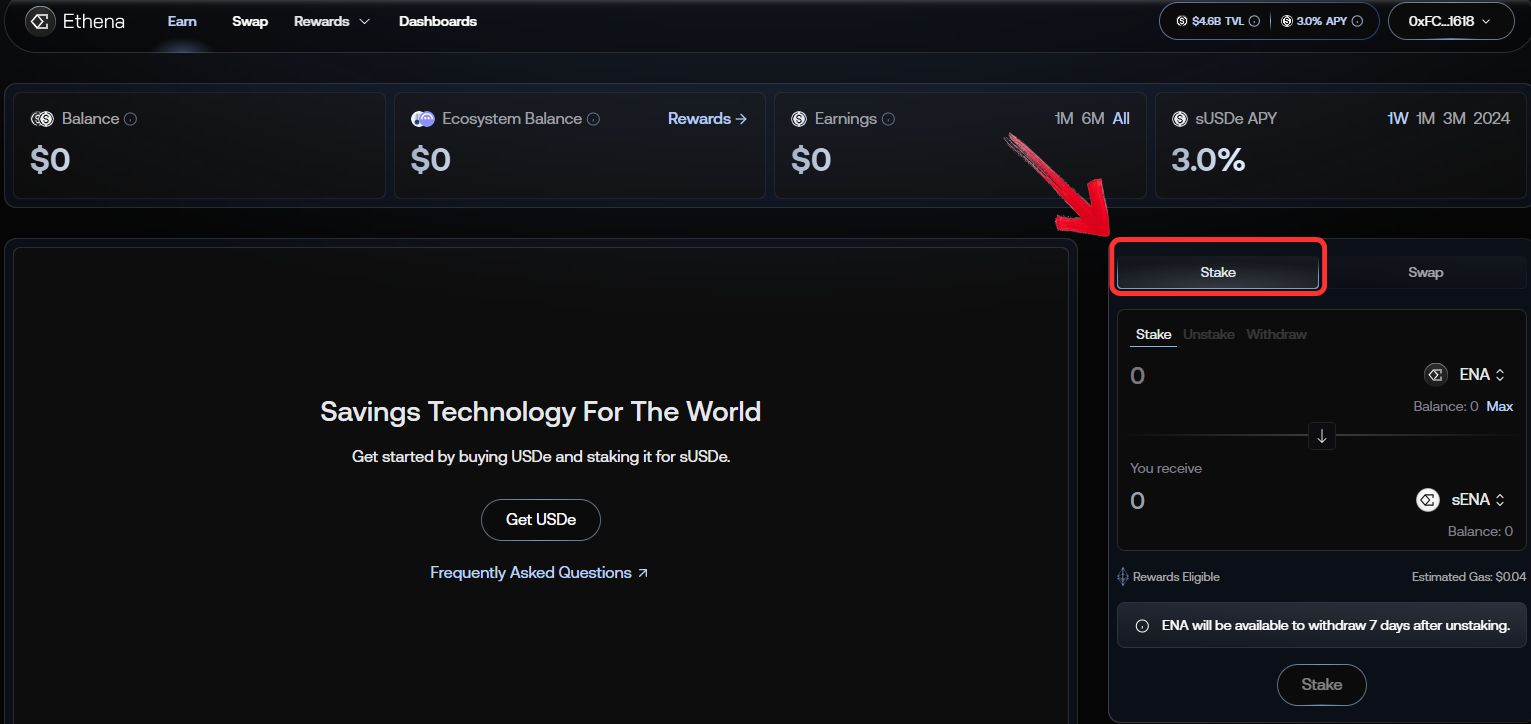Viewport: 1531px width, 724px height.
Task: Open the 0xFC...1618 wallet dropdown
Action: click(x=1451, y=21)
